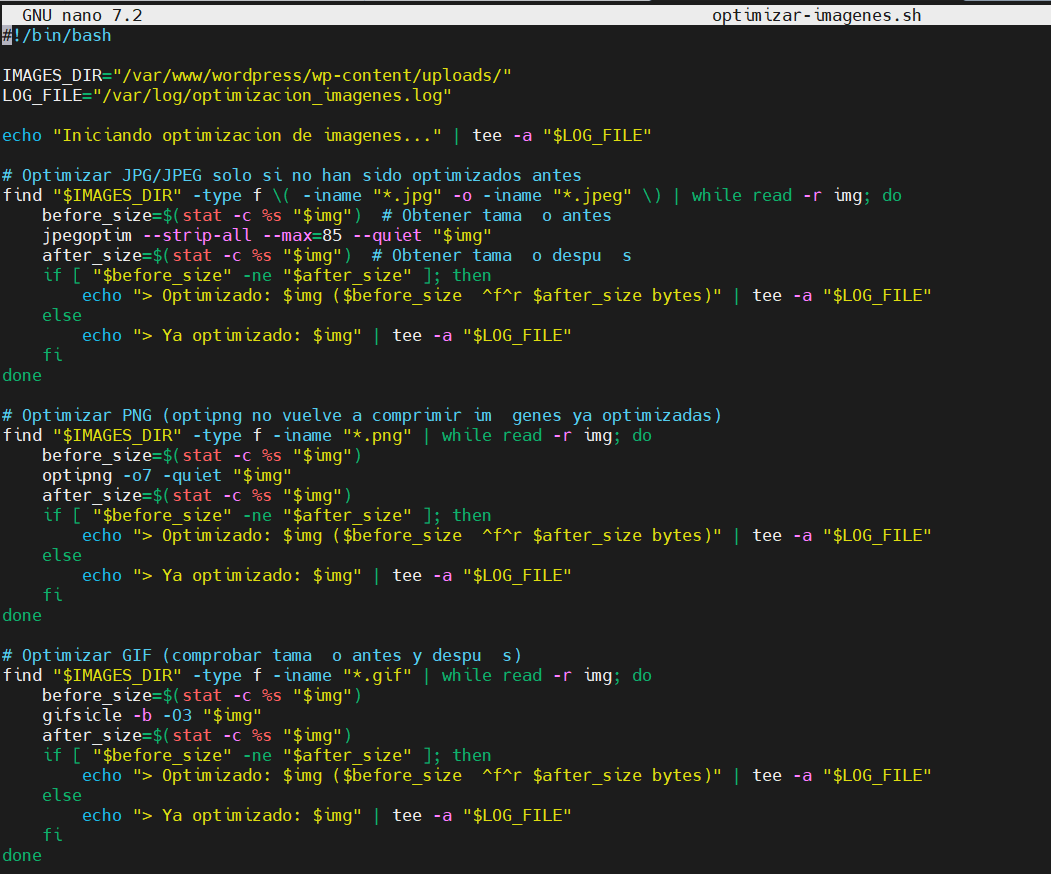Place cursor on the "*.gif" pattern
The width and height of the screenshot is (1051, 874).
click(376, 675)
